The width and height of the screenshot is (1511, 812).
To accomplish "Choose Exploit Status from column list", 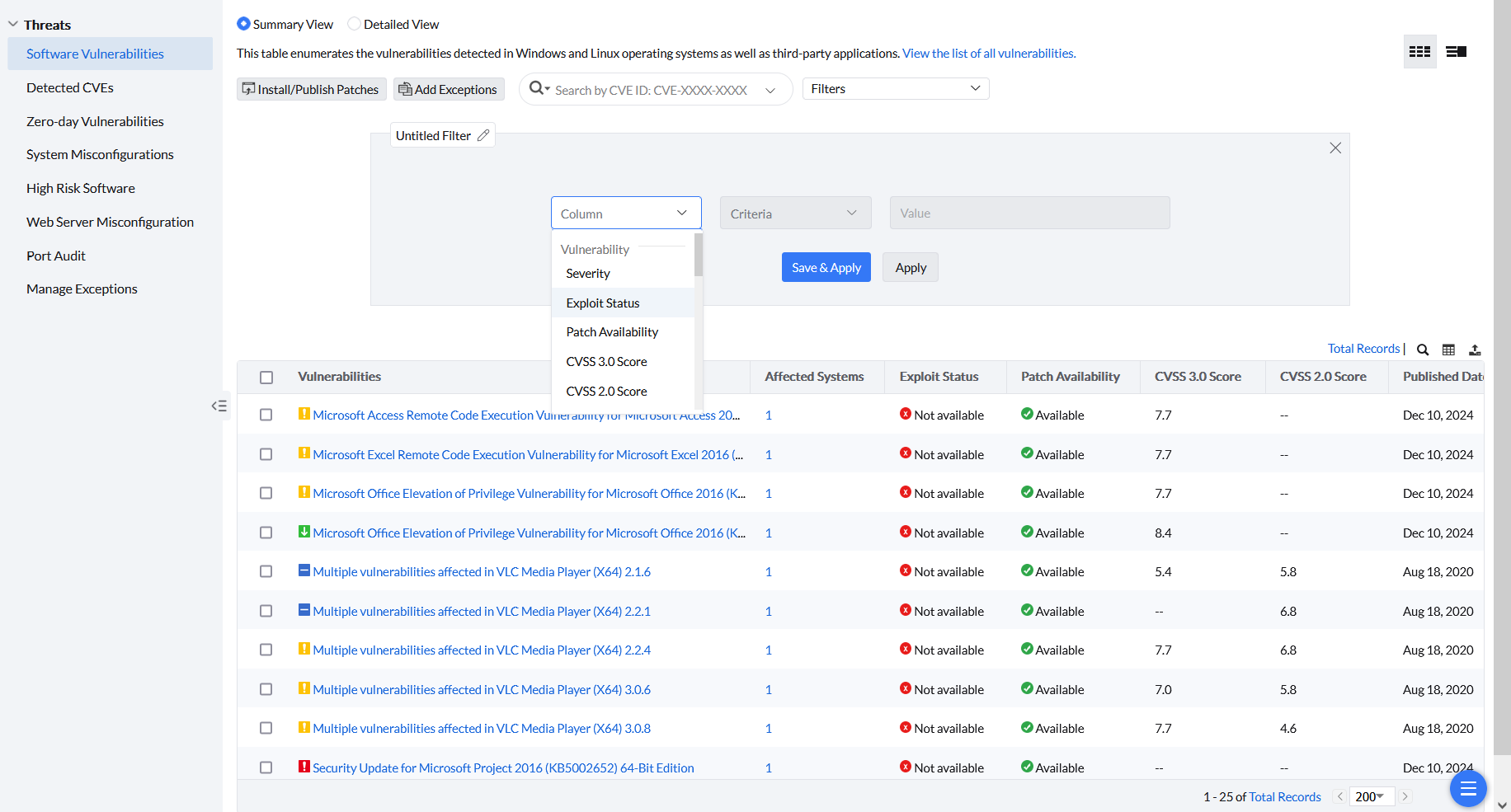I will 603,303.
